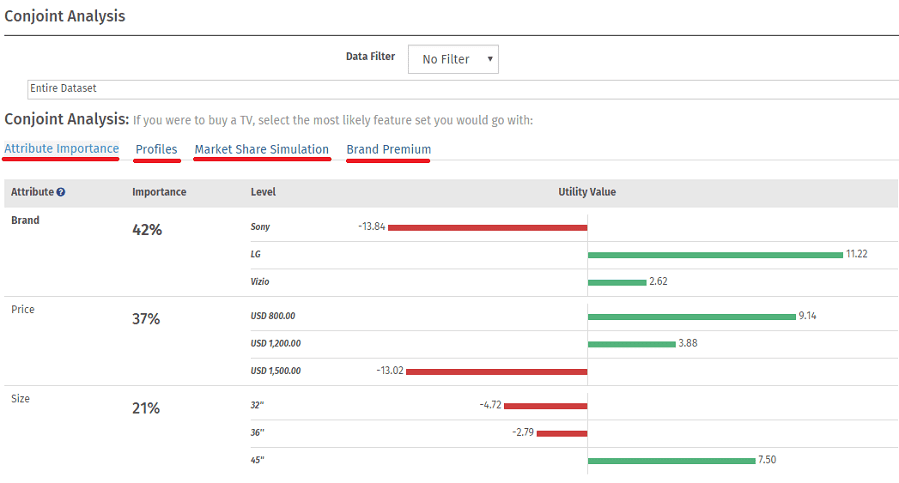Open the Profiles tab

click(156, 149)
